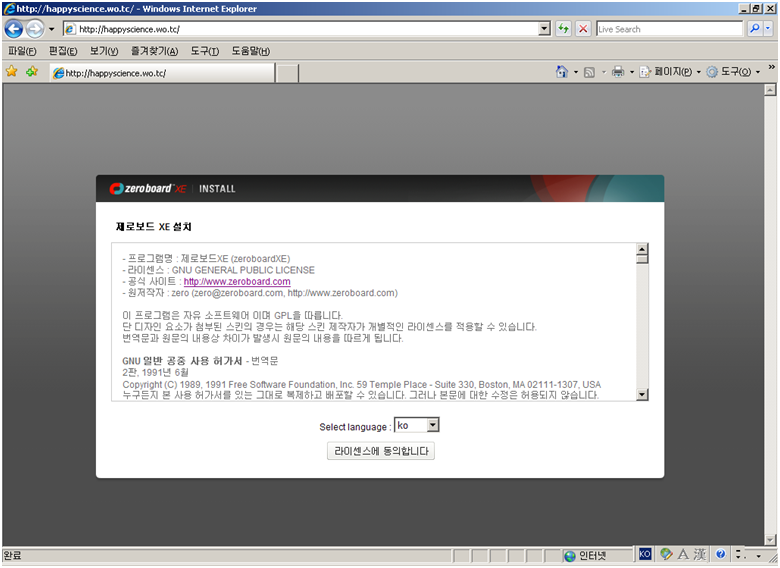
Task: Click the 인터넷 zone globe icon
Action: tap(570, 556)
